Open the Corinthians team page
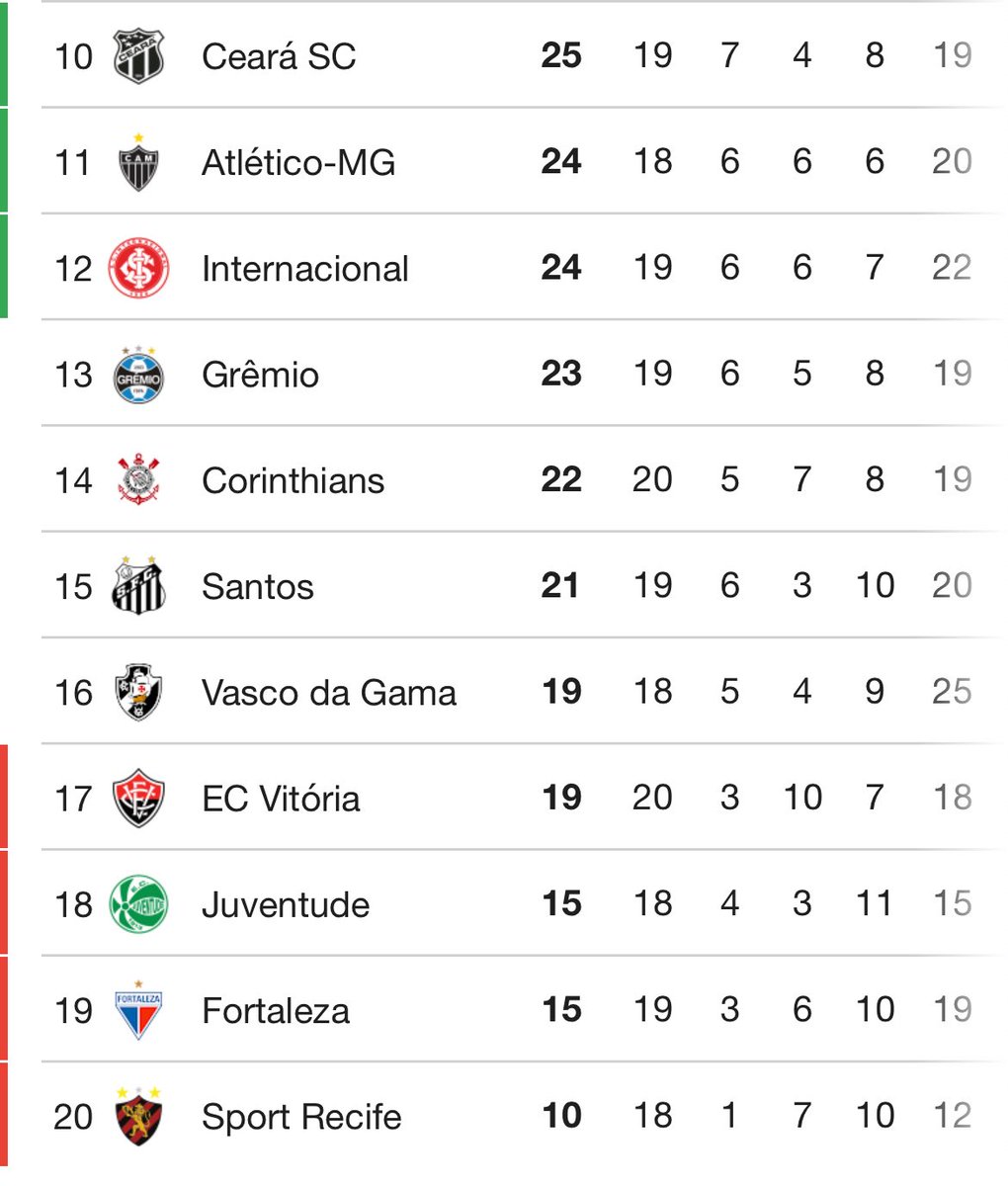1008x1186 pixels. (x=293, y=481)
